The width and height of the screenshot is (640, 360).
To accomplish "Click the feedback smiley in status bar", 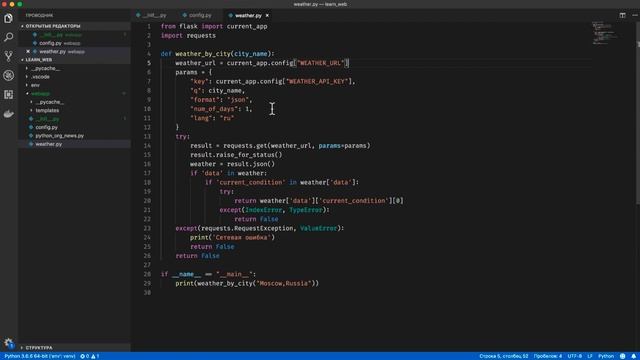I will (x=622, y=356).
